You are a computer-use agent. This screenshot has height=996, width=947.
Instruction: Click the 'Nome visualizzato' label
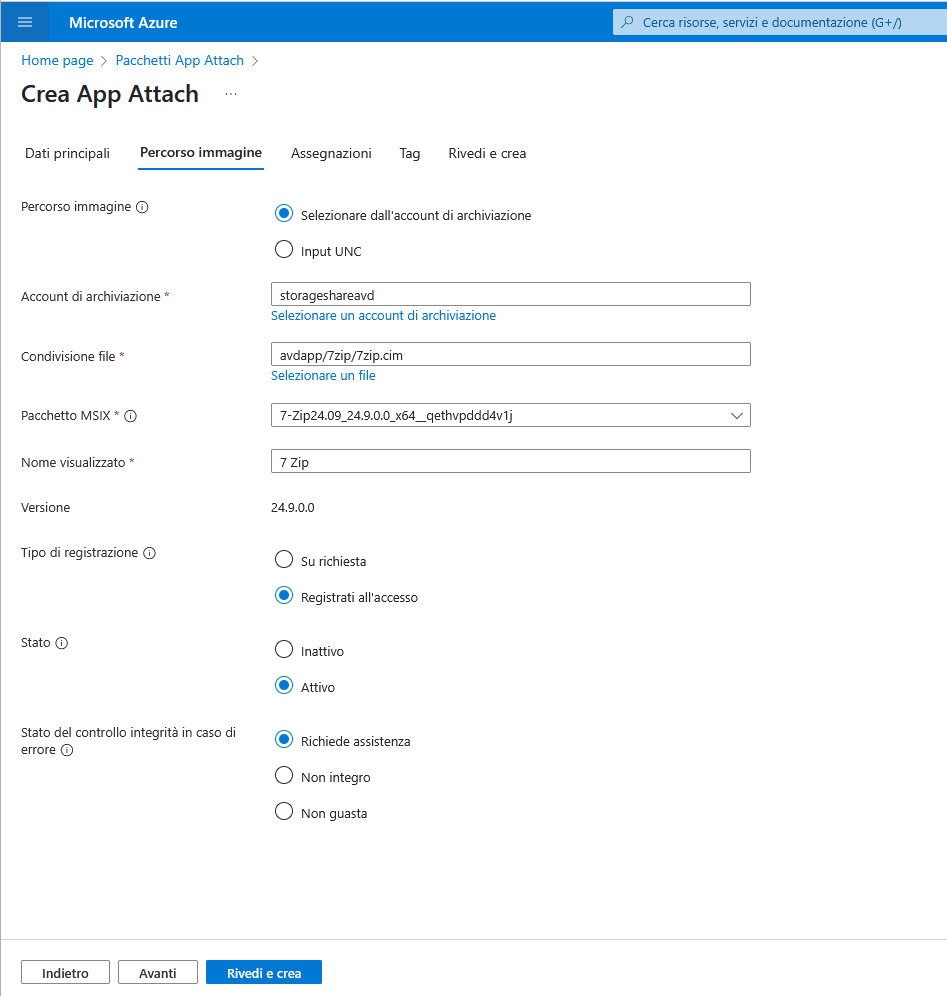[x=73, y=463]
